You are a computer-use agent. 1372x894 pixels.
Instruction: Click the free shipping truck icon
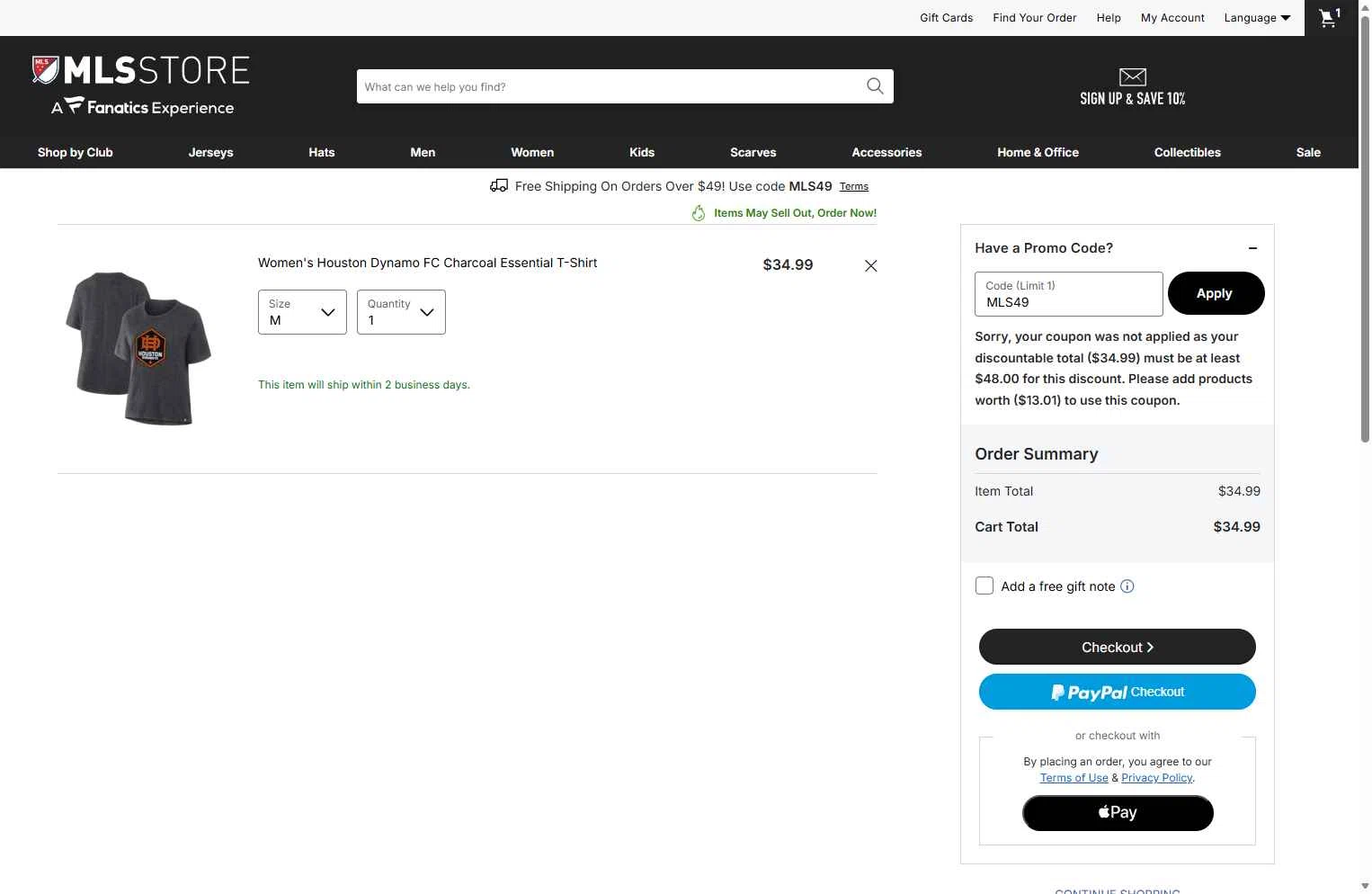point(499,185)
